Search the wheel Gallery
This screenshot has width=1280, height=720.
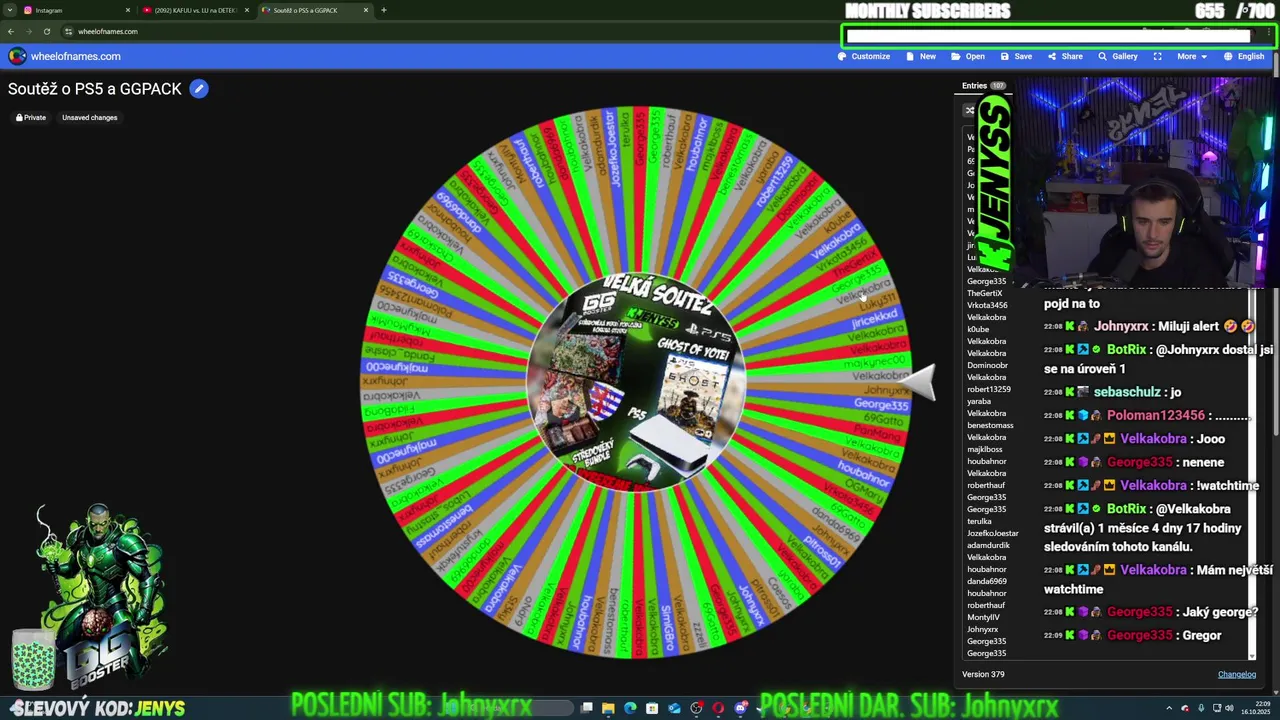click(x=1118, y=56)
